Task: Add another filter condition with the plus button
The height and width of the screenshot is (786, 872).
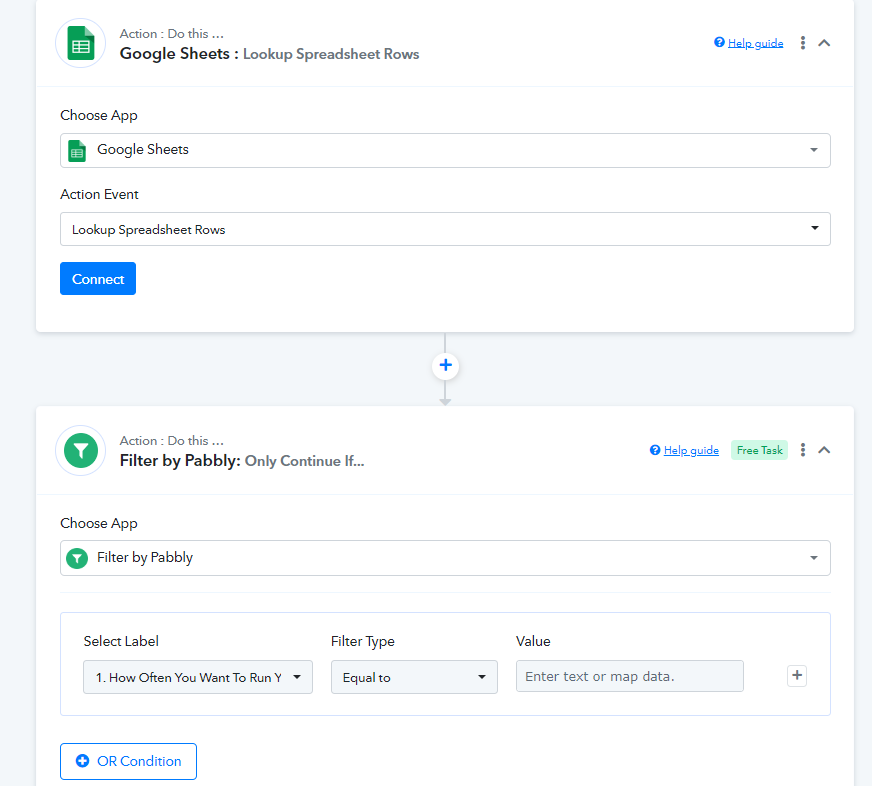Action: (x=797, y=676)
